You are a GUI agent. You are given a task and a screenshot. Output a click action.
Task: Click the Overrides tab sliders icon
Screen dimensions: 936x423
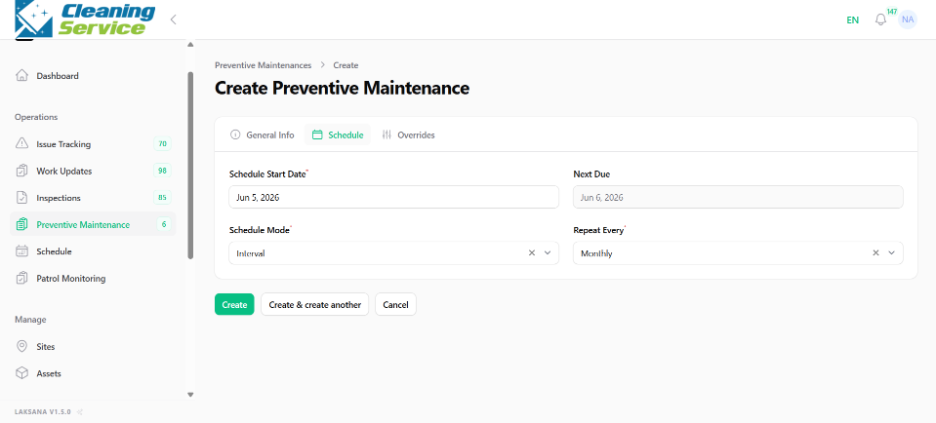[x=387, y=135]
